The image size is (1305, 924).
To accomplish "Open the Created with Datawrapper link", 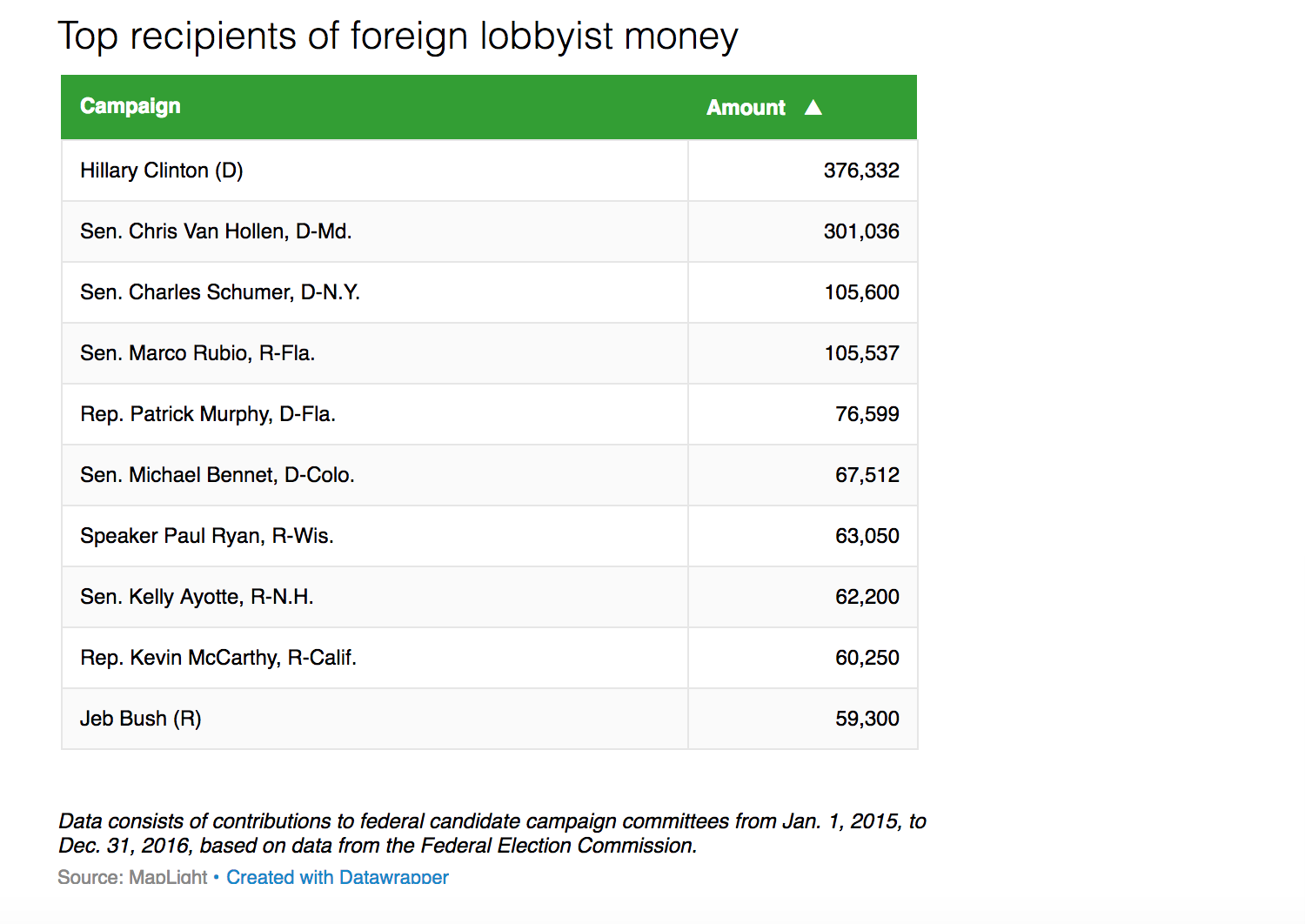I will click(x=338, y=877).
